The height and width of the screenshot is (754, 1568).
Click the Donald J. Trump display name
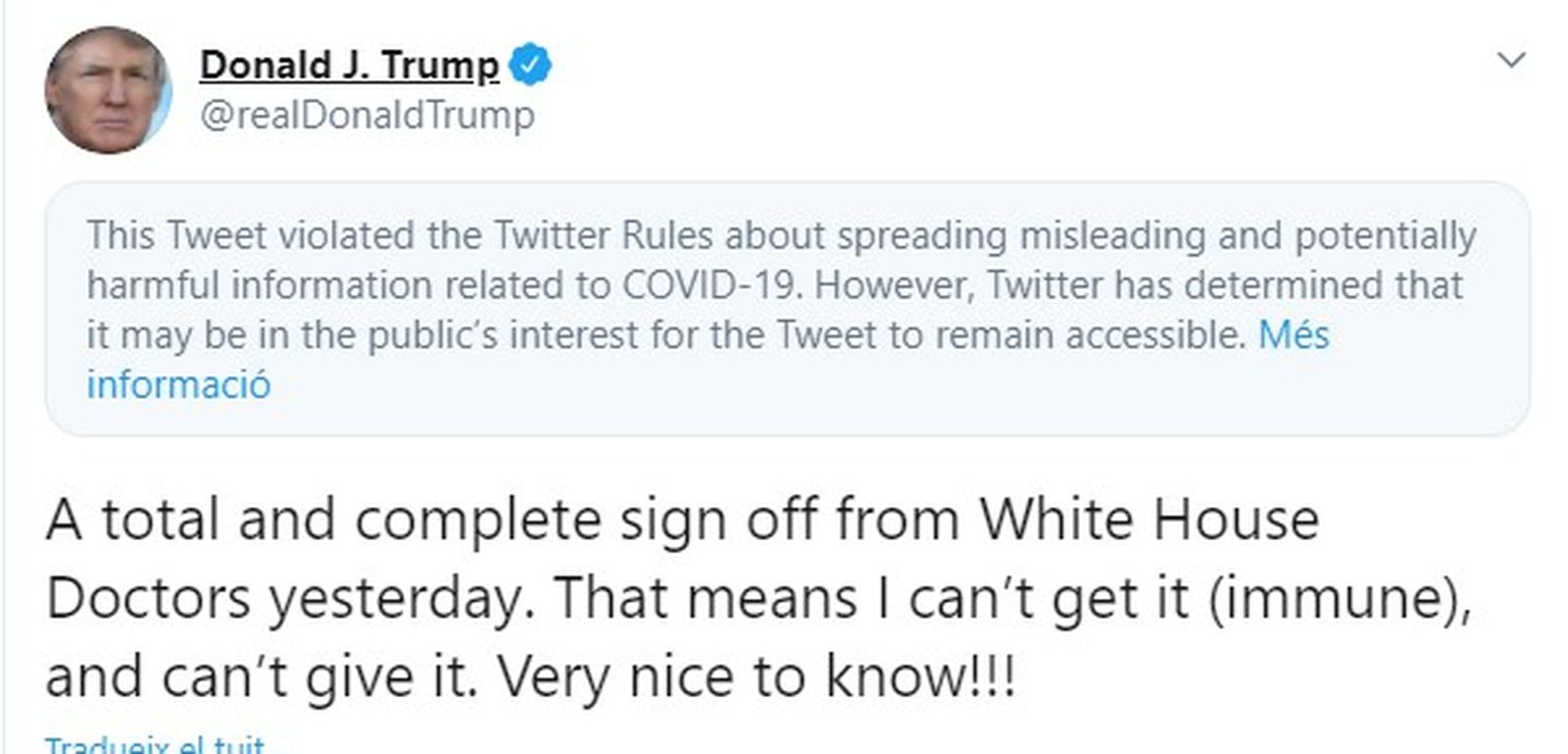[349, 65]
